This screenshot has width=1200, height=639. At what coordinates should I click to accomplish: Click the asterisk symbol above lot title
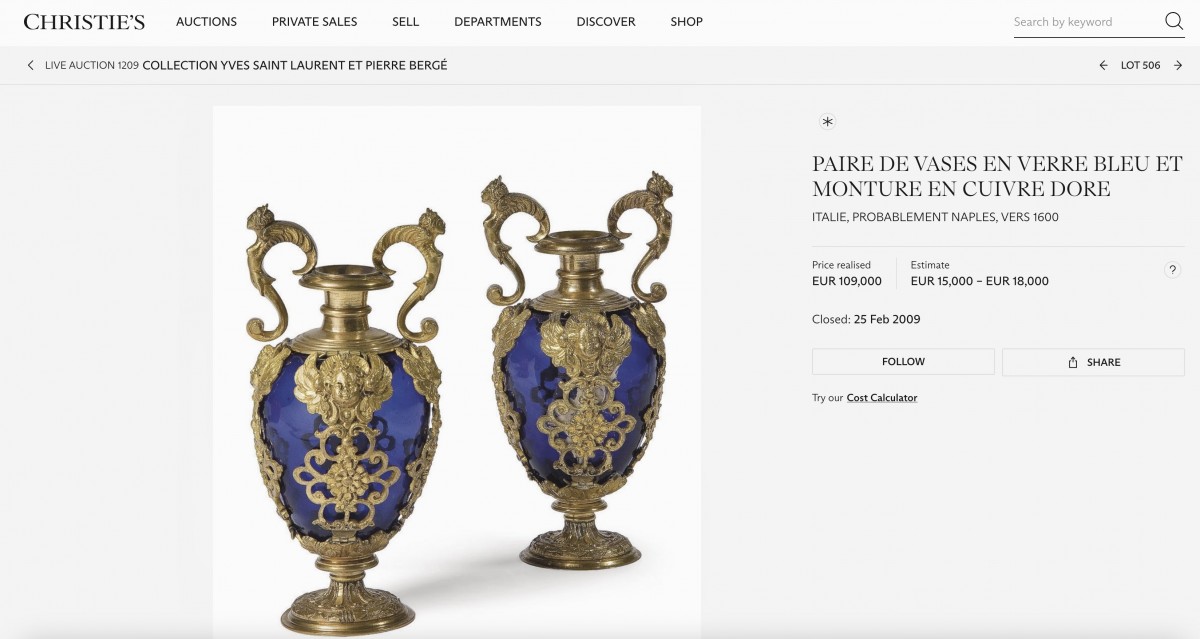coord(827,122)
